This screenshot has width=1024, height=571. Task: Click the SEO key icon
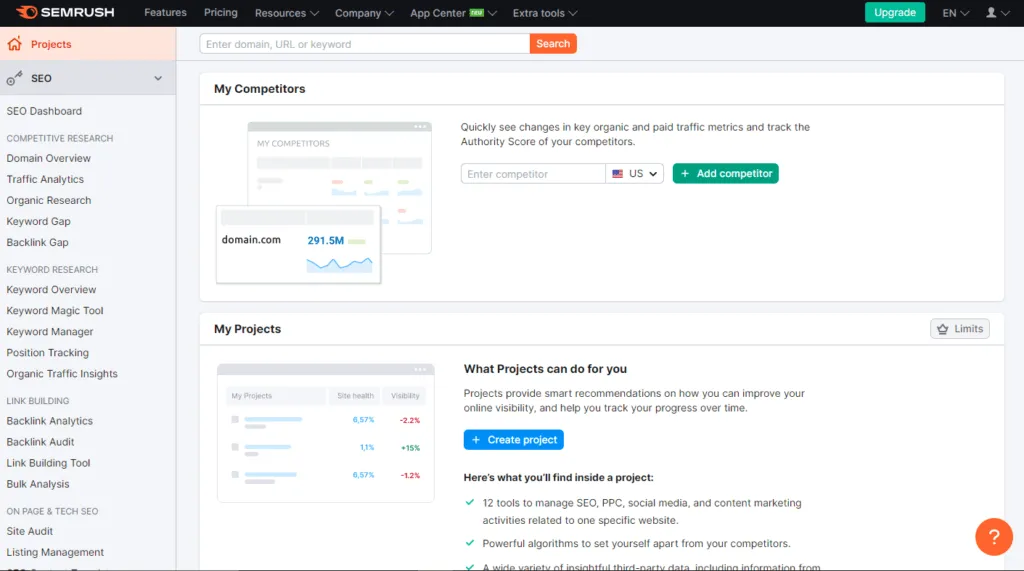coord(14,78)
